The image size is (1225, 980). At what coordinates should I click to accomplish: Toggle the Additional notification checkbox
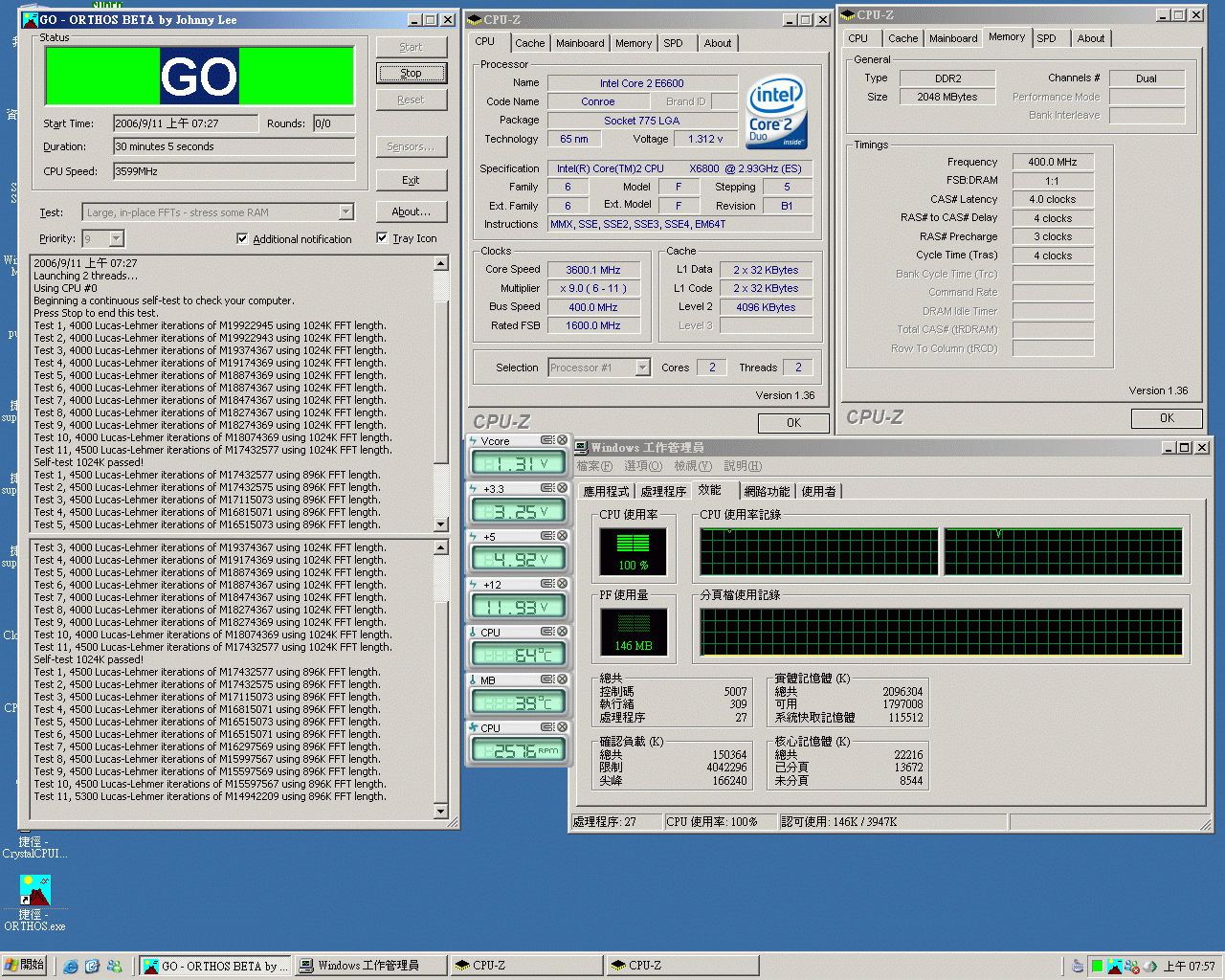[242, 238]
